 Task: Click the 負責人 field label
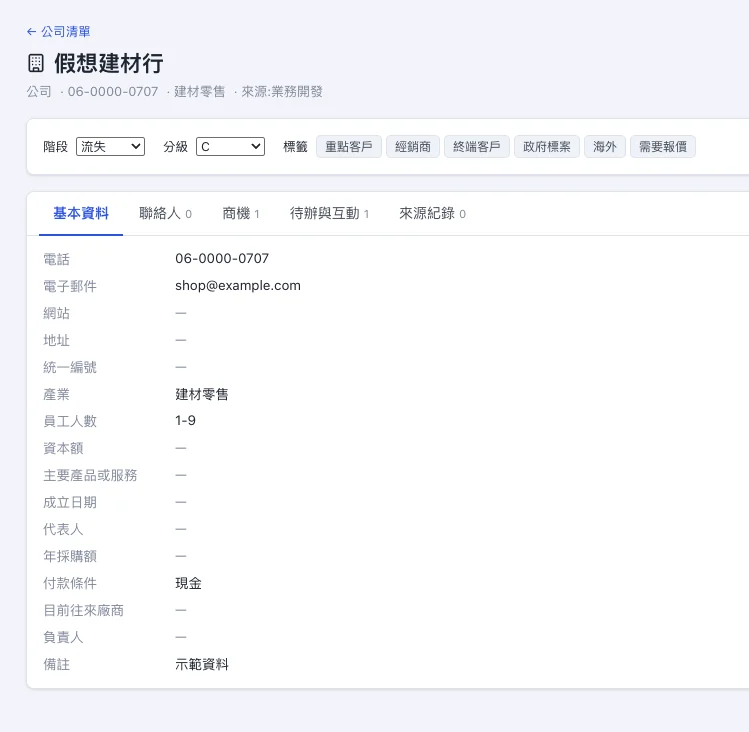point(63,637)
